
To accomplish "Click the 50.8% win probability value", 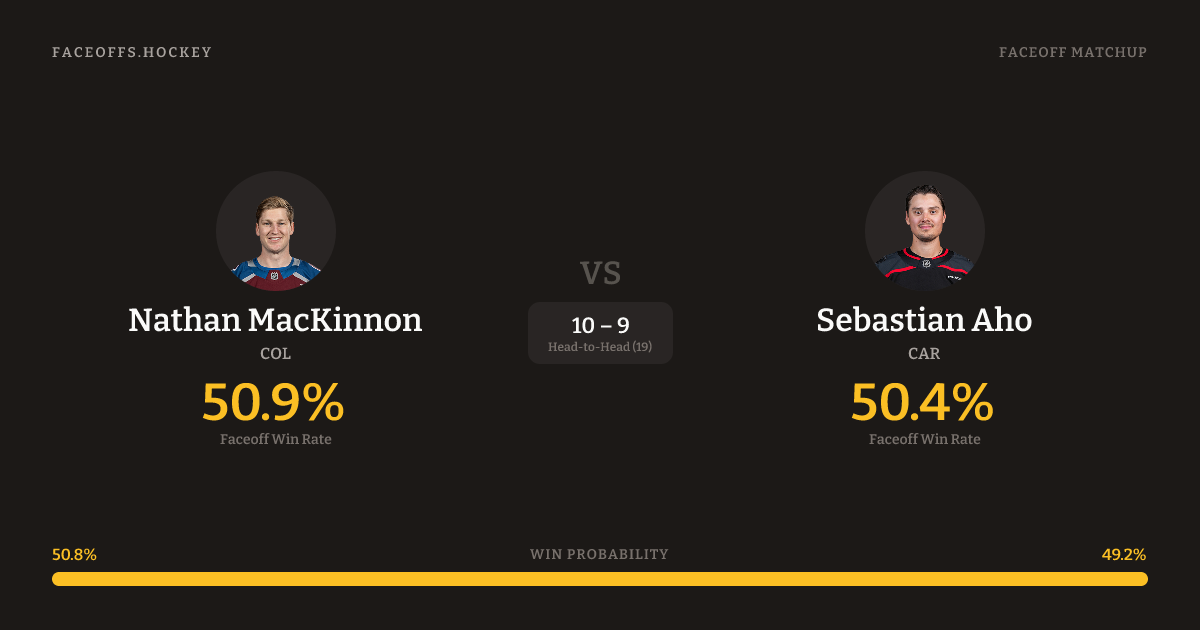I will pos(74,555).
